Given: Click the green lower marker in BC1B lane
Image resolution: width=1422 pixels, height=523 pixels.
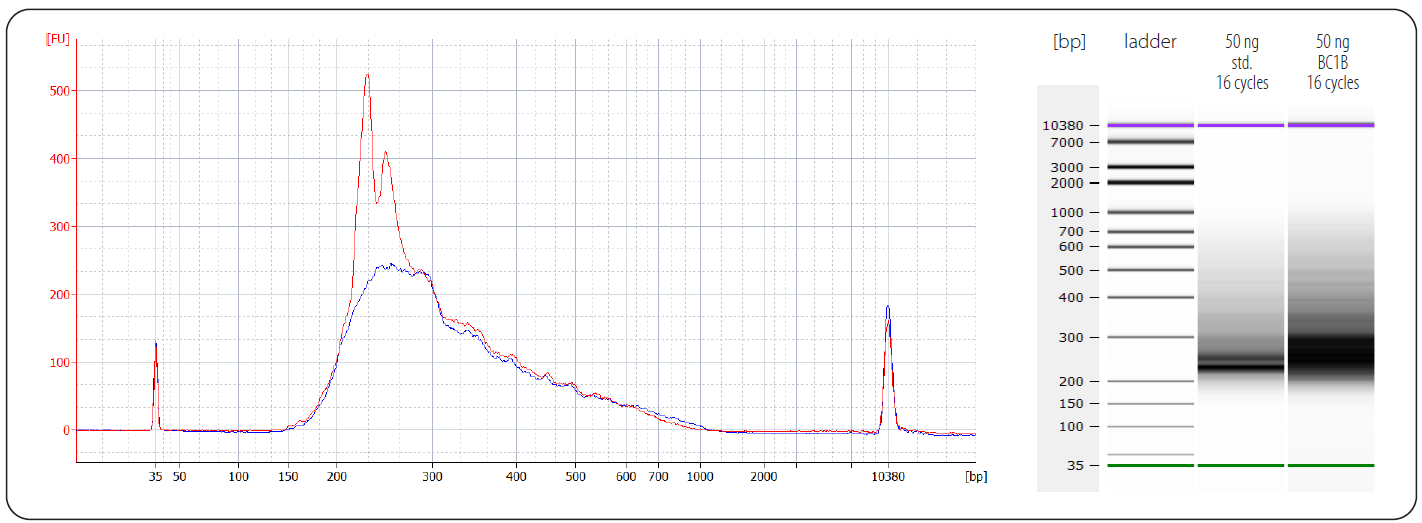Looking at the screenshot, I should pyautogui.click(x=1331, y=465).
